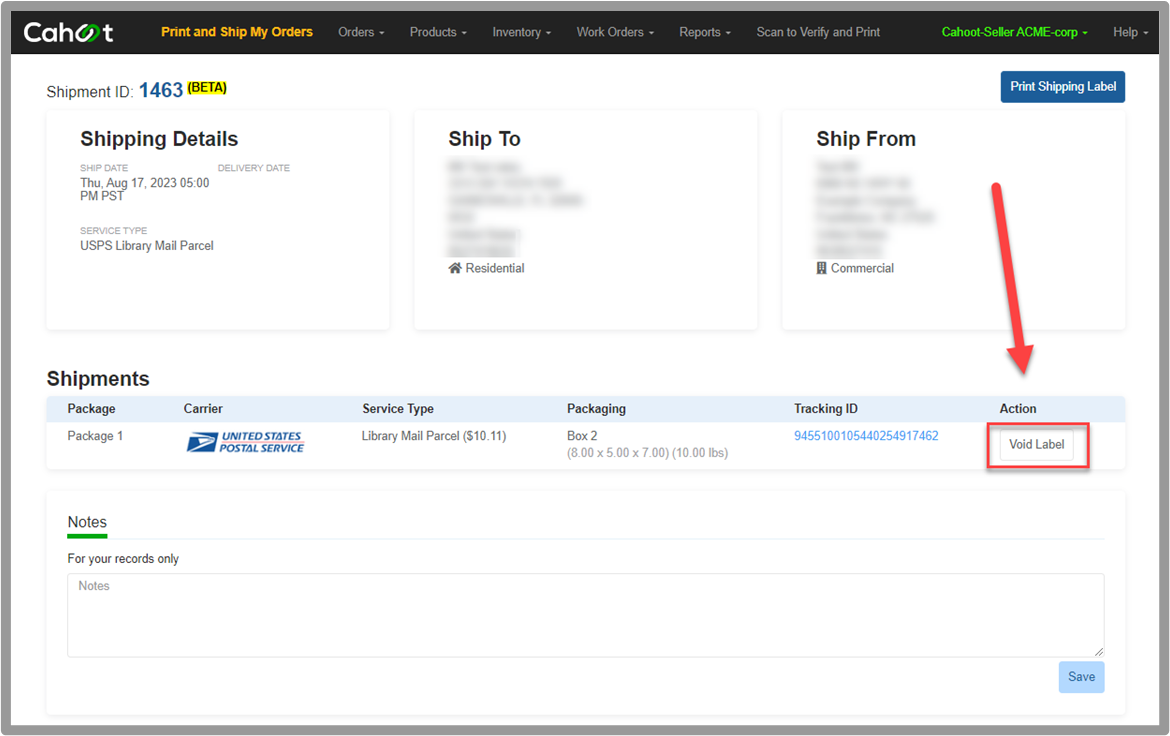Click the Commercial address type label
Viewport: 1170px width, 736px height.
point(862,268)
